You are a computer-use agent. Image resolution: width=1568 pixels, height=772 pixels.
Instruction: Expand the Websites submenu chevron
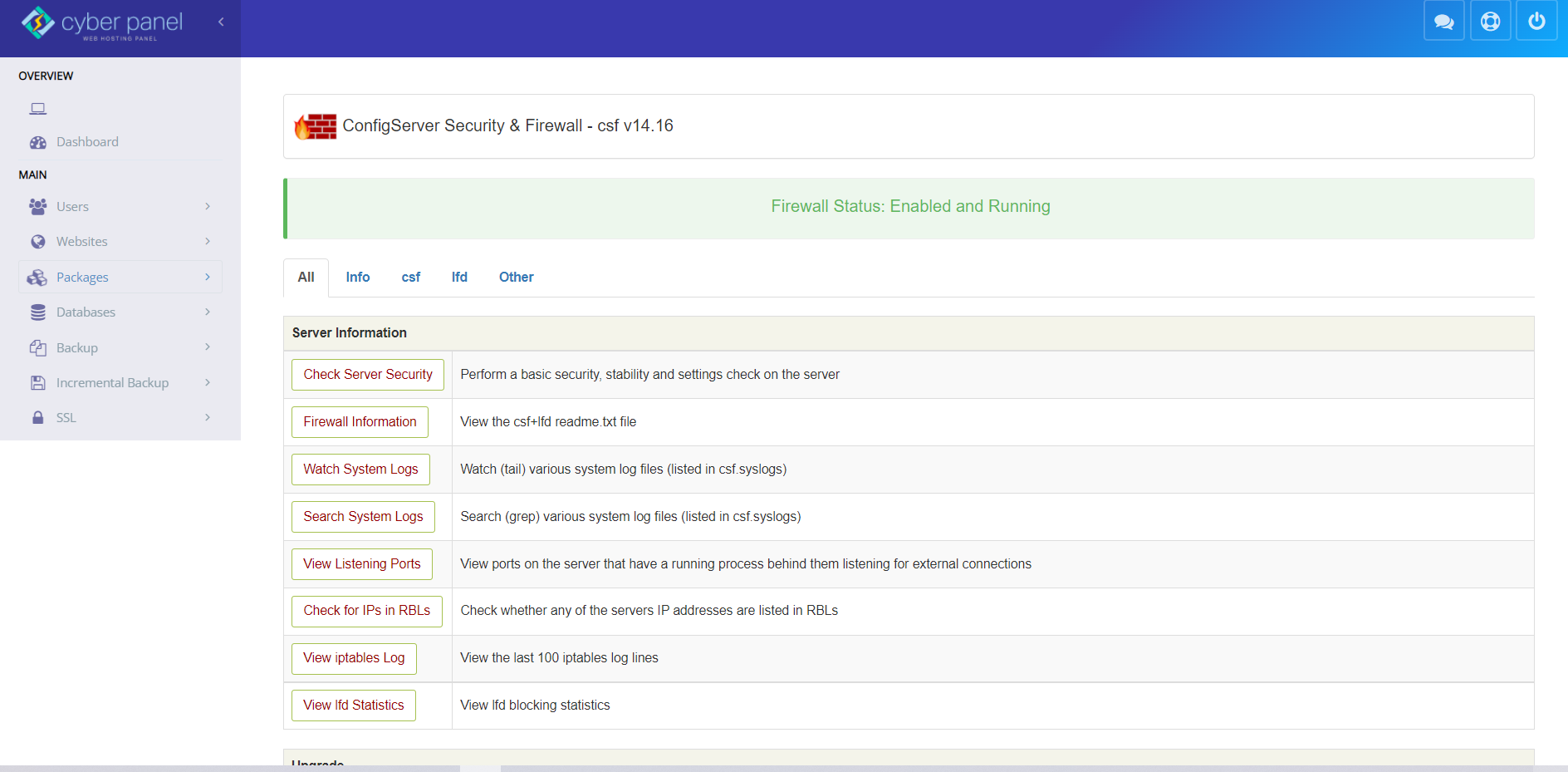[x=208, y=241]
